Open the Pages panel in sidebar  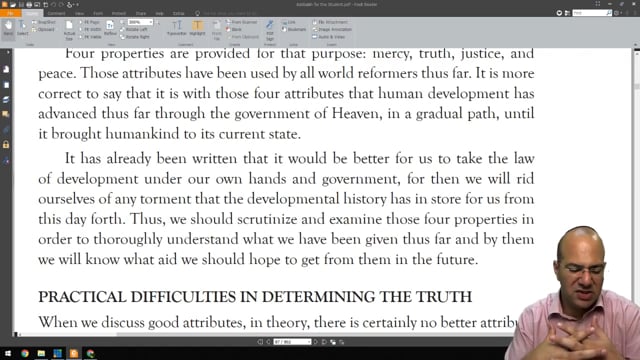pos(6,85)
